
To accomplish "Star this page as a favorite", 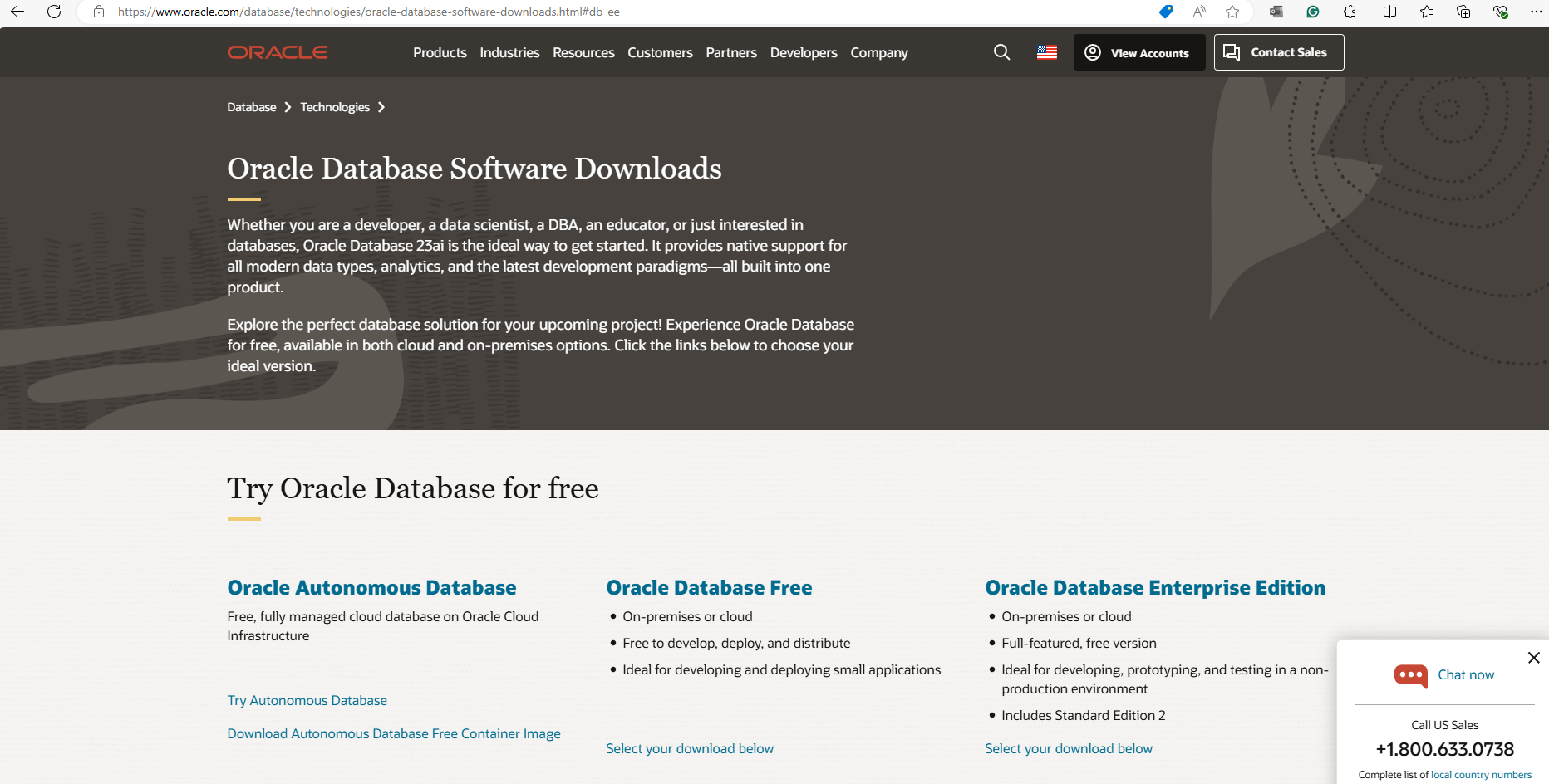I will coord(1232,12).
